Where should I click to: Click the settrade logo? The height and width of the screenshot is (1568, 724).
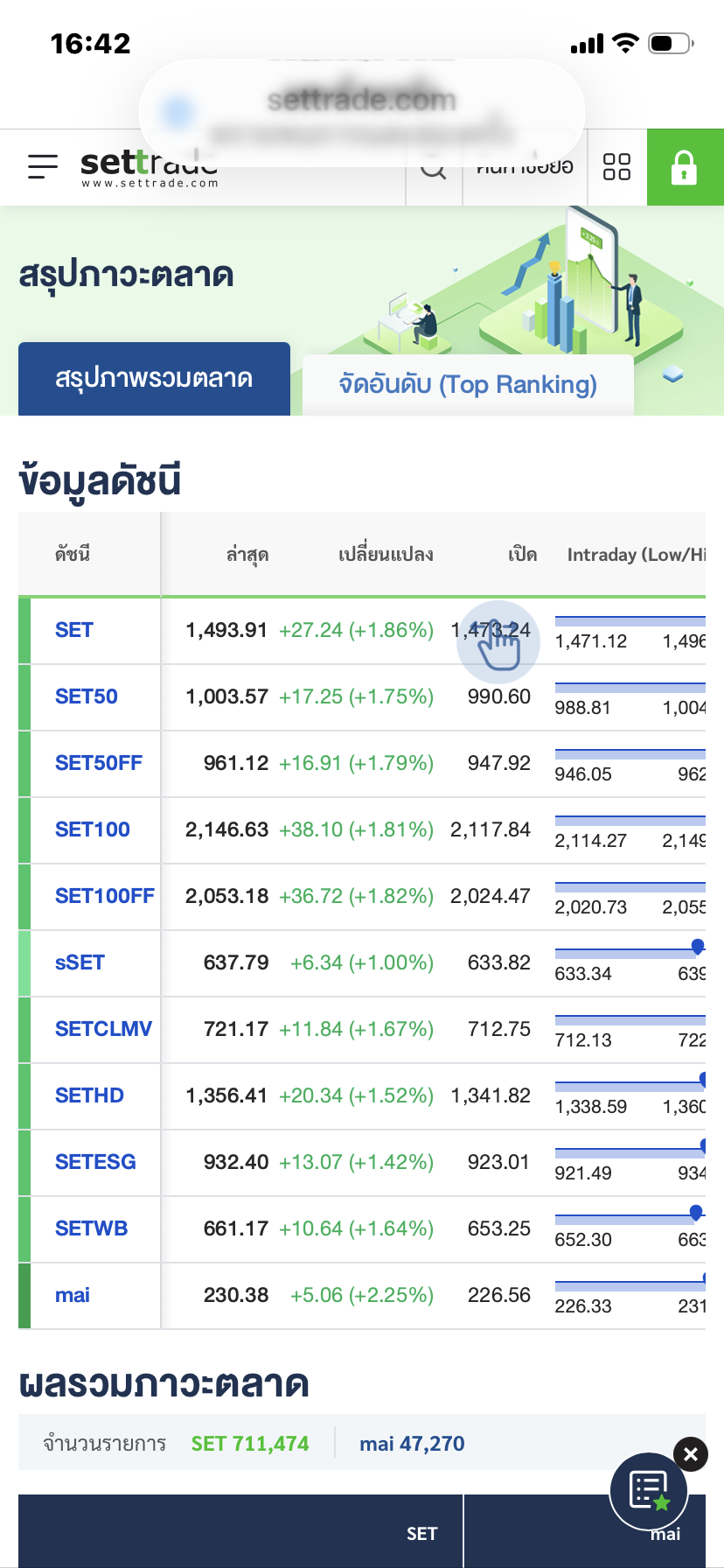pos(149,168)
